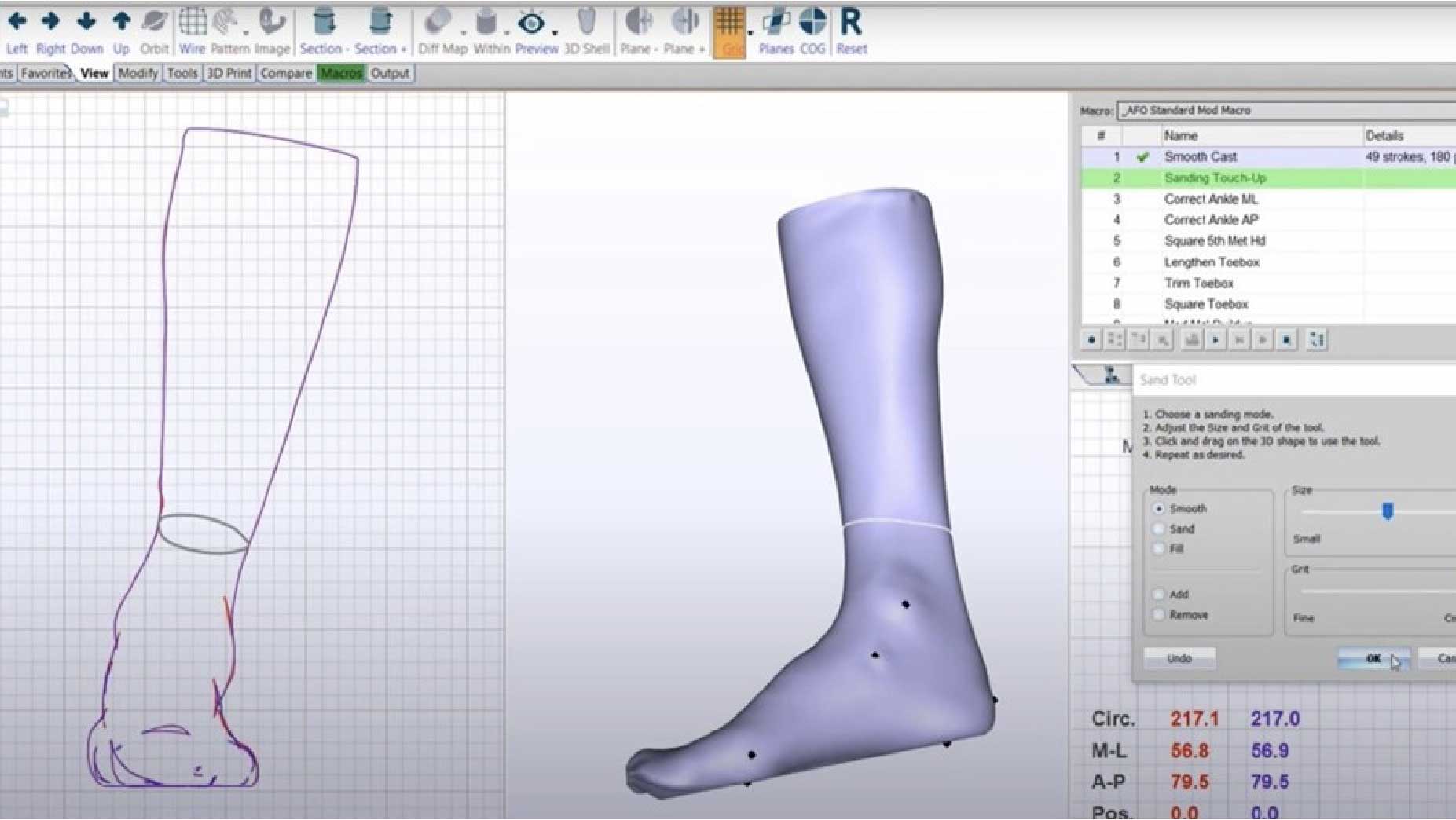The image size is (1456, 820).
Task: Expand the Preview dropdown arrow
Action: coord(555,34)
